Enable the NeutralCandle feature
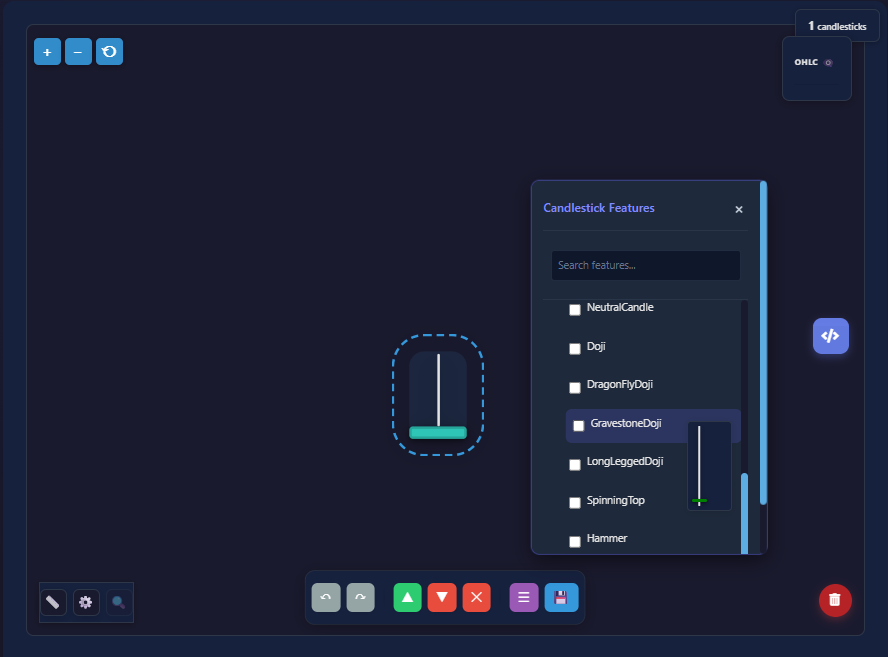 [x=575, y=309]
